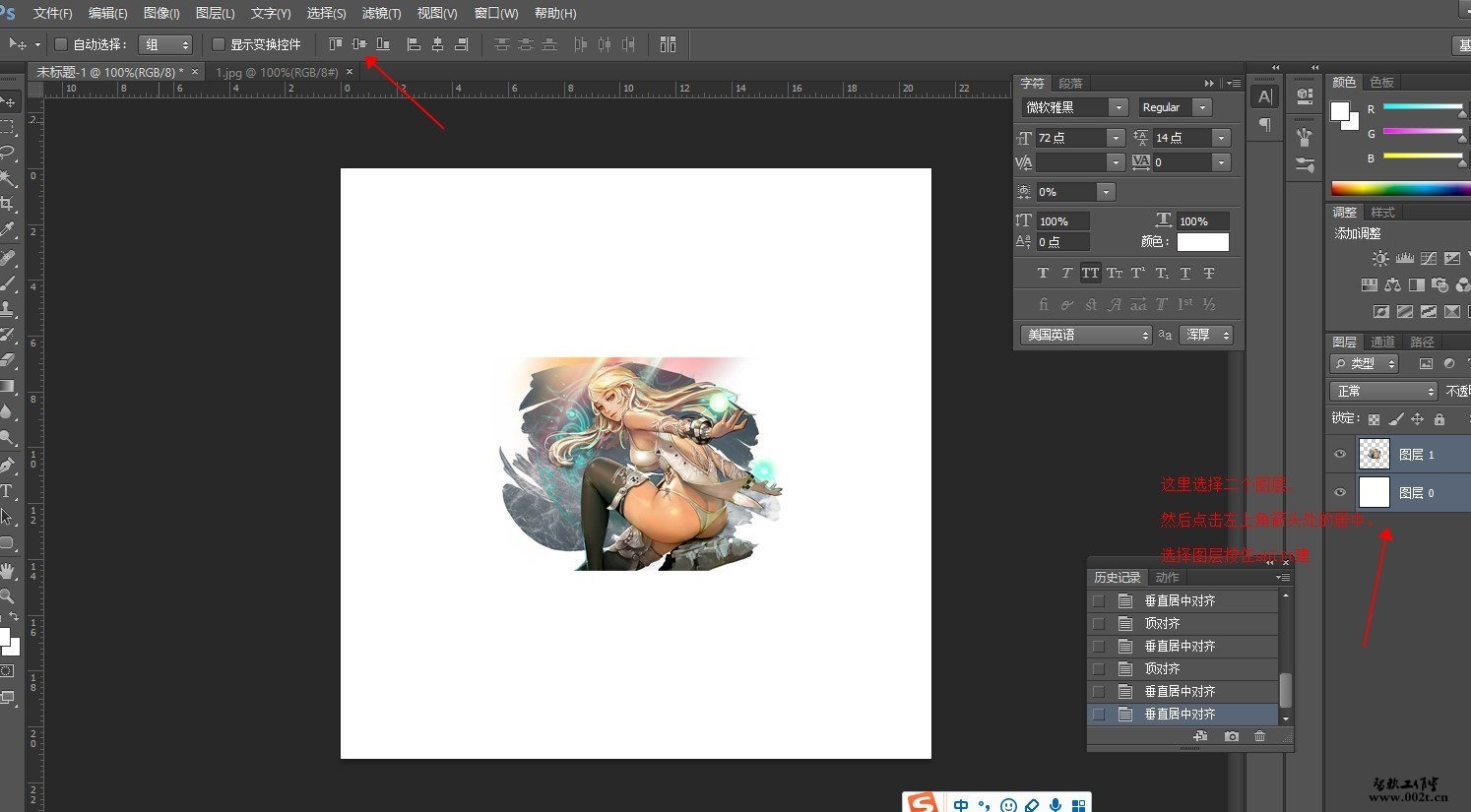Select the Eyedropper tool
Viewport: 1471px width, 812px height.
click(8, 230)
